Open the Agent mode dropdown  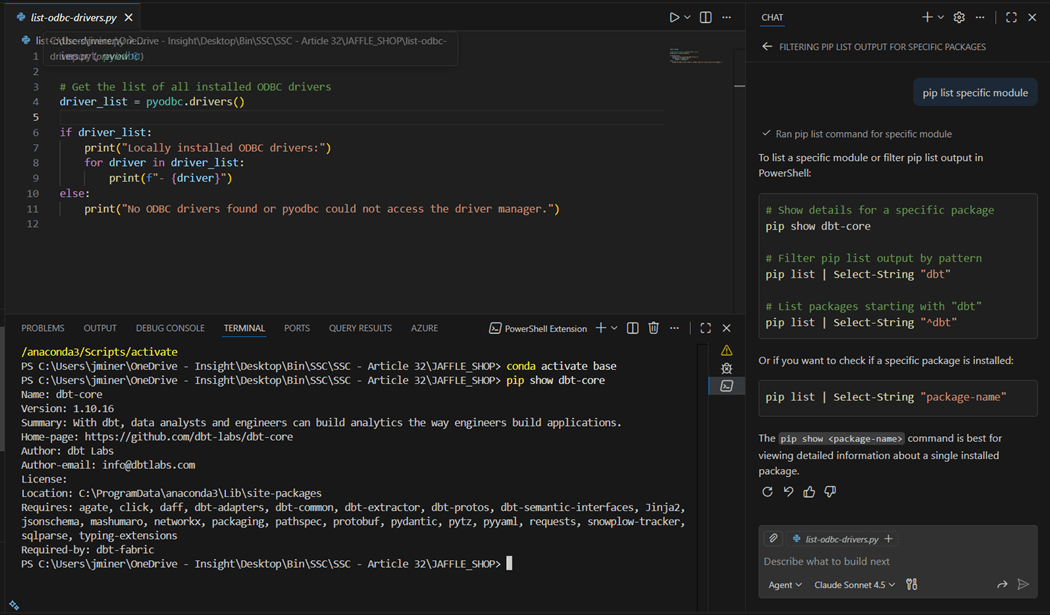tap(785, 585)
